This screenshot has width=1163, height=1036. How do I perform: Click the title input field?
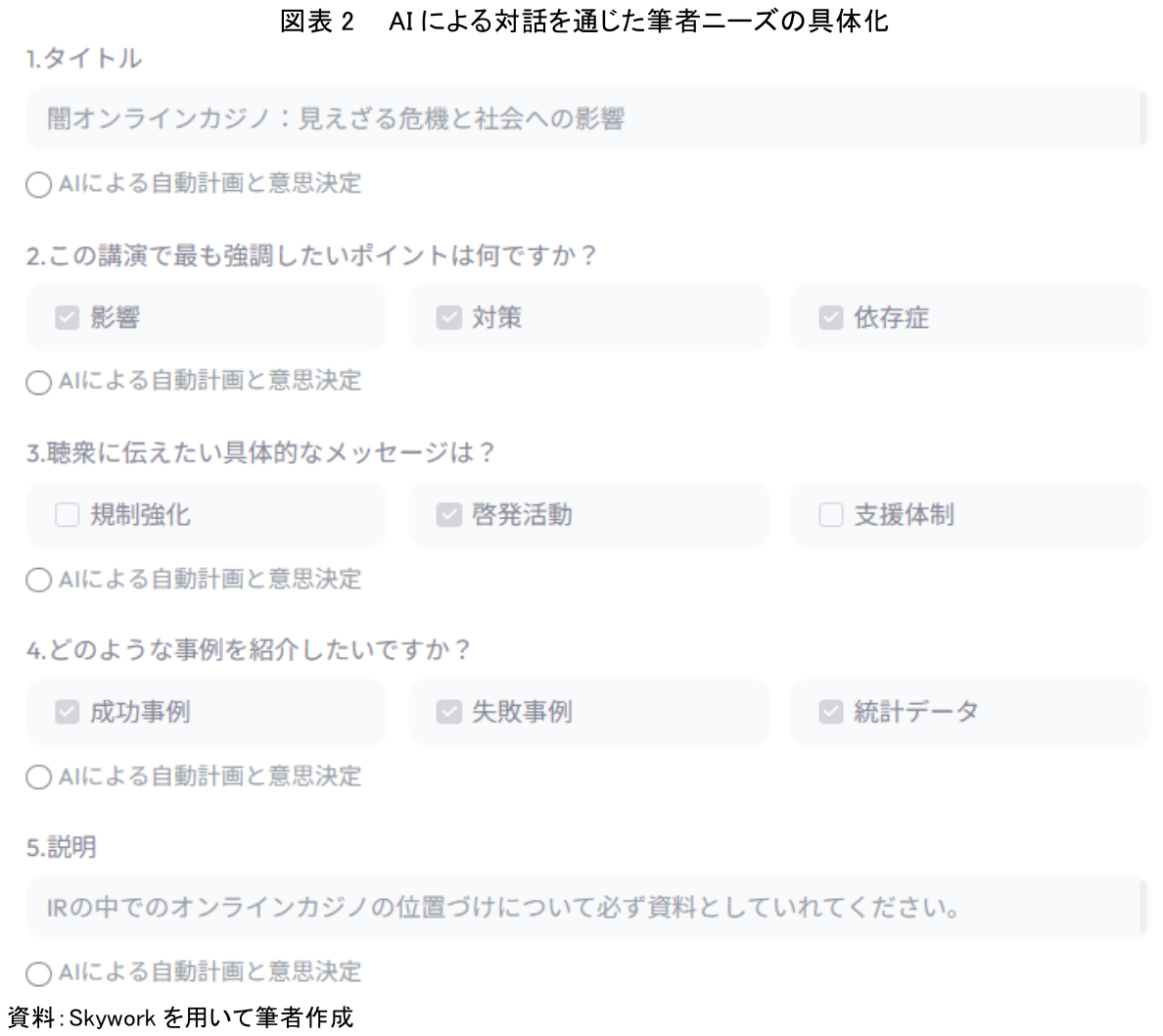584,119
